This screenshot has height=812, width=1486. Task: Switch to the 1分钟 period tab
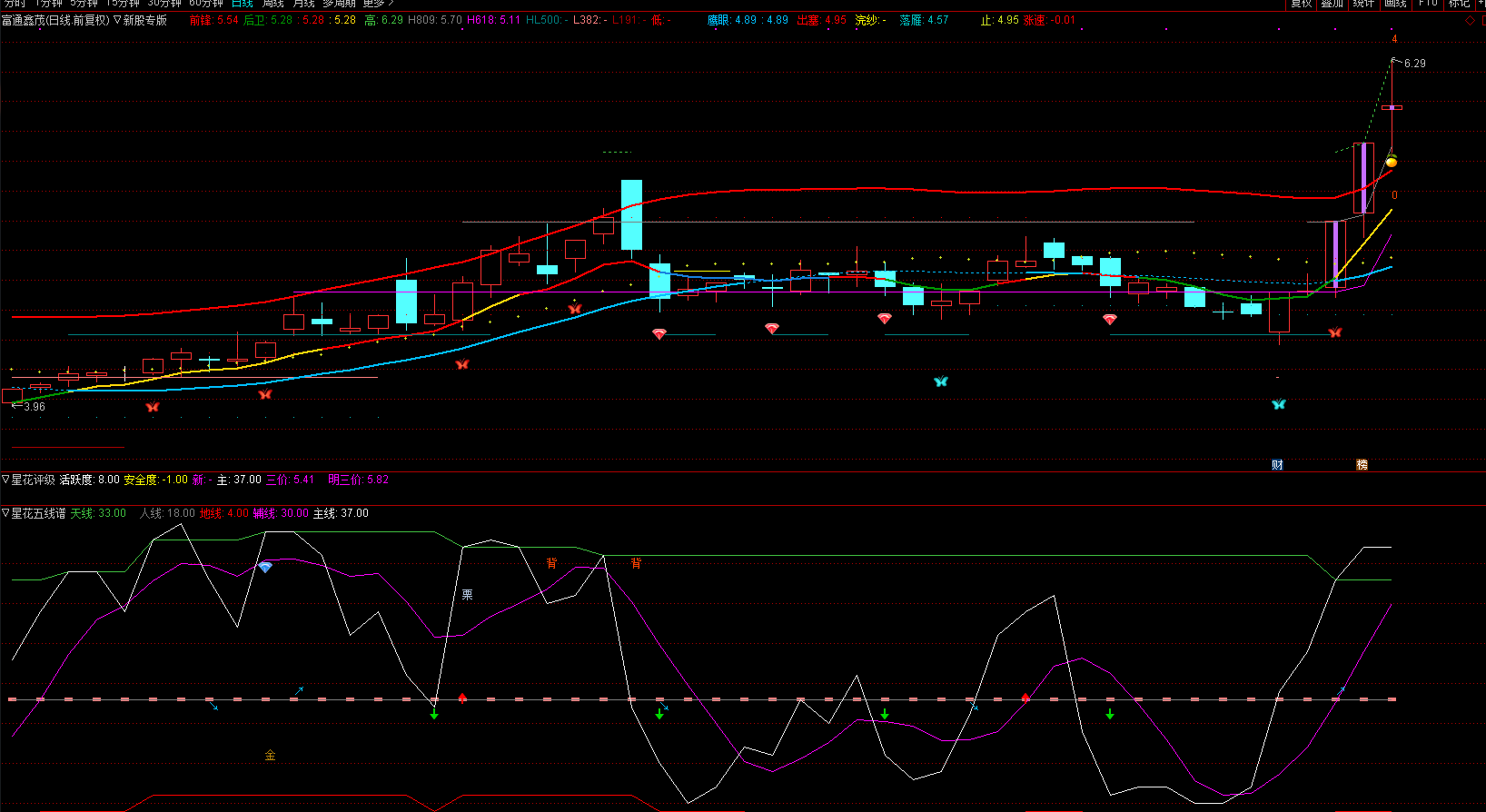(x=48, y=4)
